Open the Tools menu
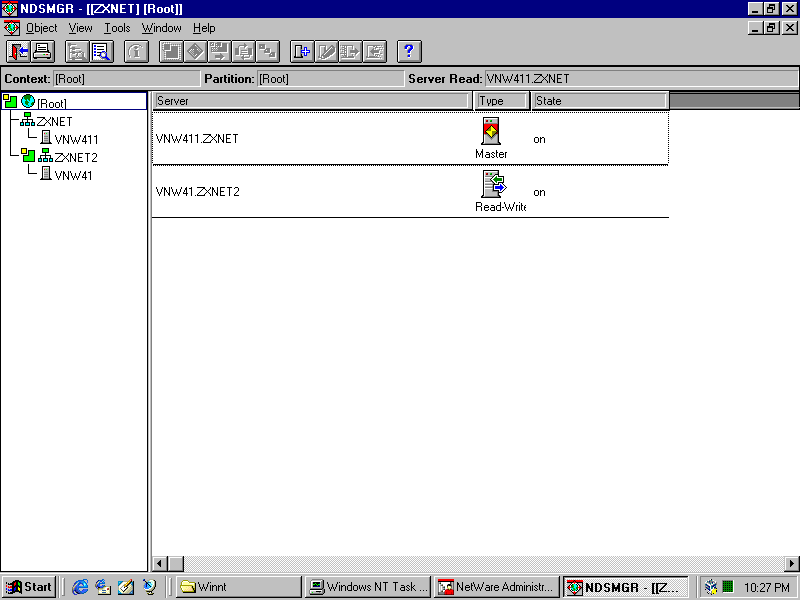The height and width of the screenshot is (600, 800). [117, 28]
